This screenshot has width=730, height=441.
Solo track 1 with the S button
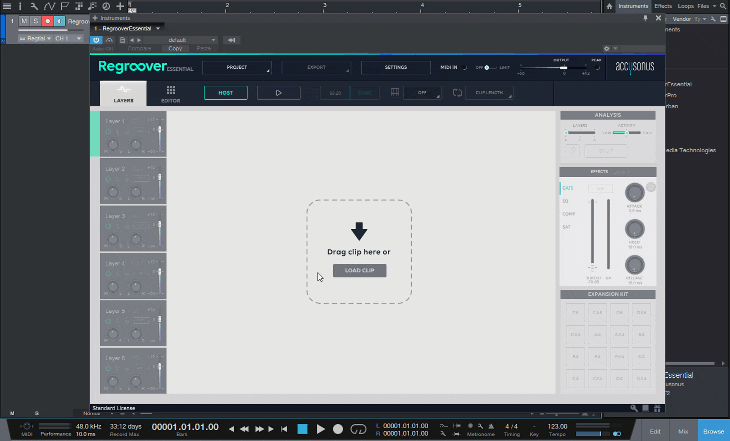pos(35,21)
